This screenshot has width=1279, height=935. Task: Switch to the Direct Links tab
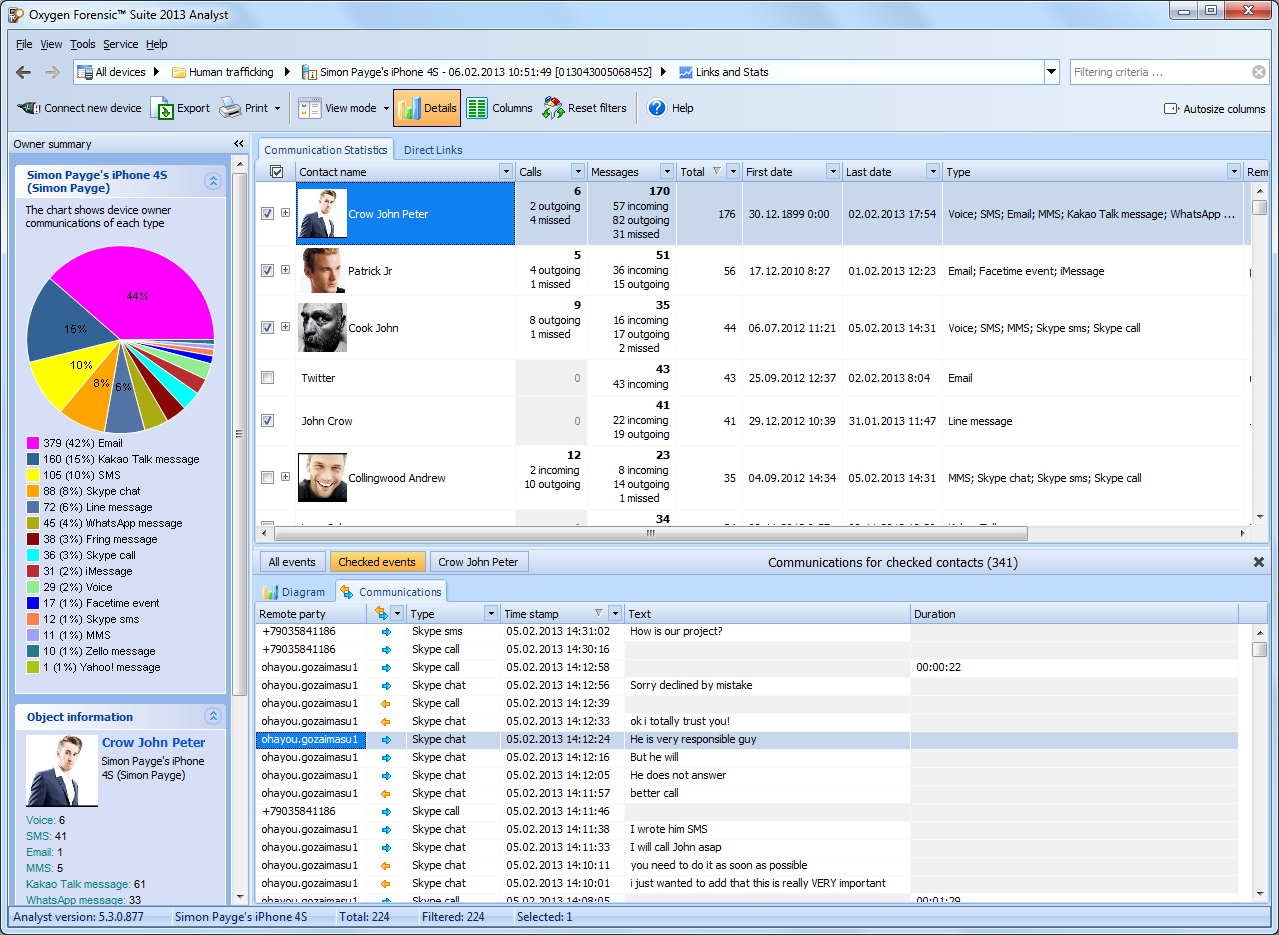pos(433,150)
